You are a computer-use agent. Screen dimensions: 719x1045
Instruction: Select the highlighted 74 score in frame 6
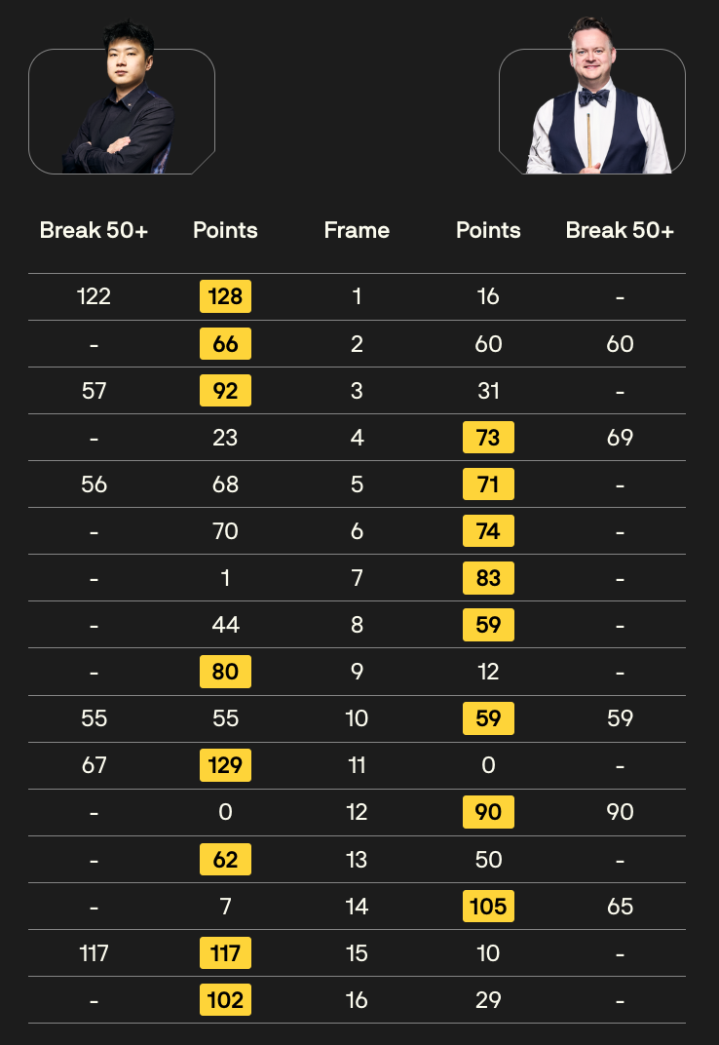pyautogui.click(x=488, y=531)
